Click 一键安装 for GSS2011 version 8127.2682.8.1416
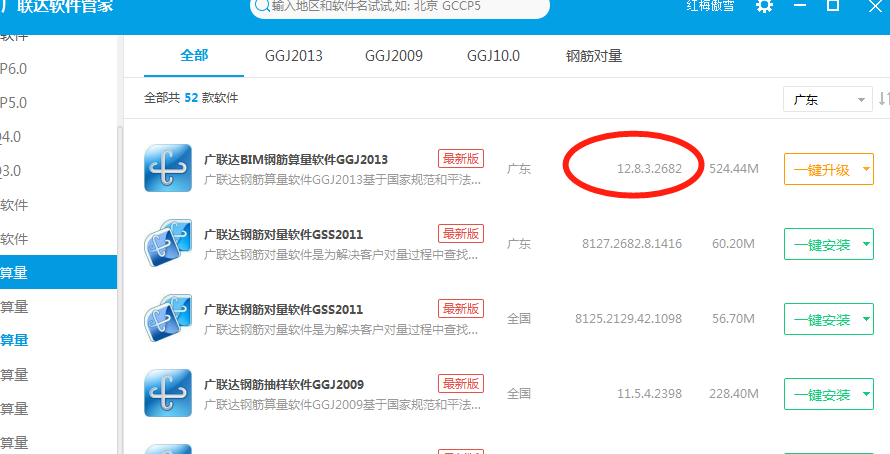This screenshot has height=454, width=890. coord(821,244)
